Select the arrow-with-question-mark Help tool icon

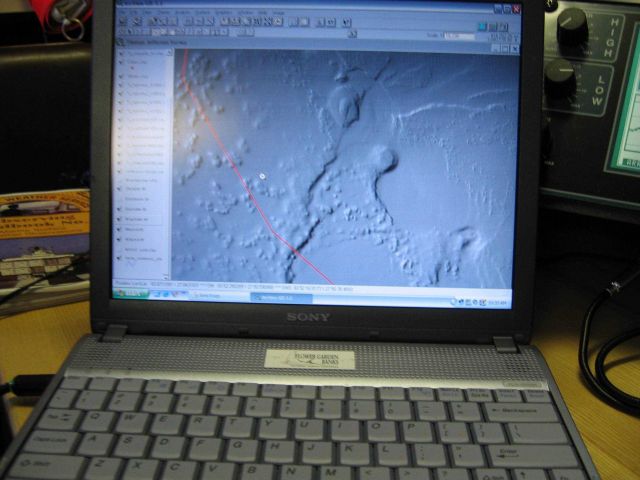point(346,22)
